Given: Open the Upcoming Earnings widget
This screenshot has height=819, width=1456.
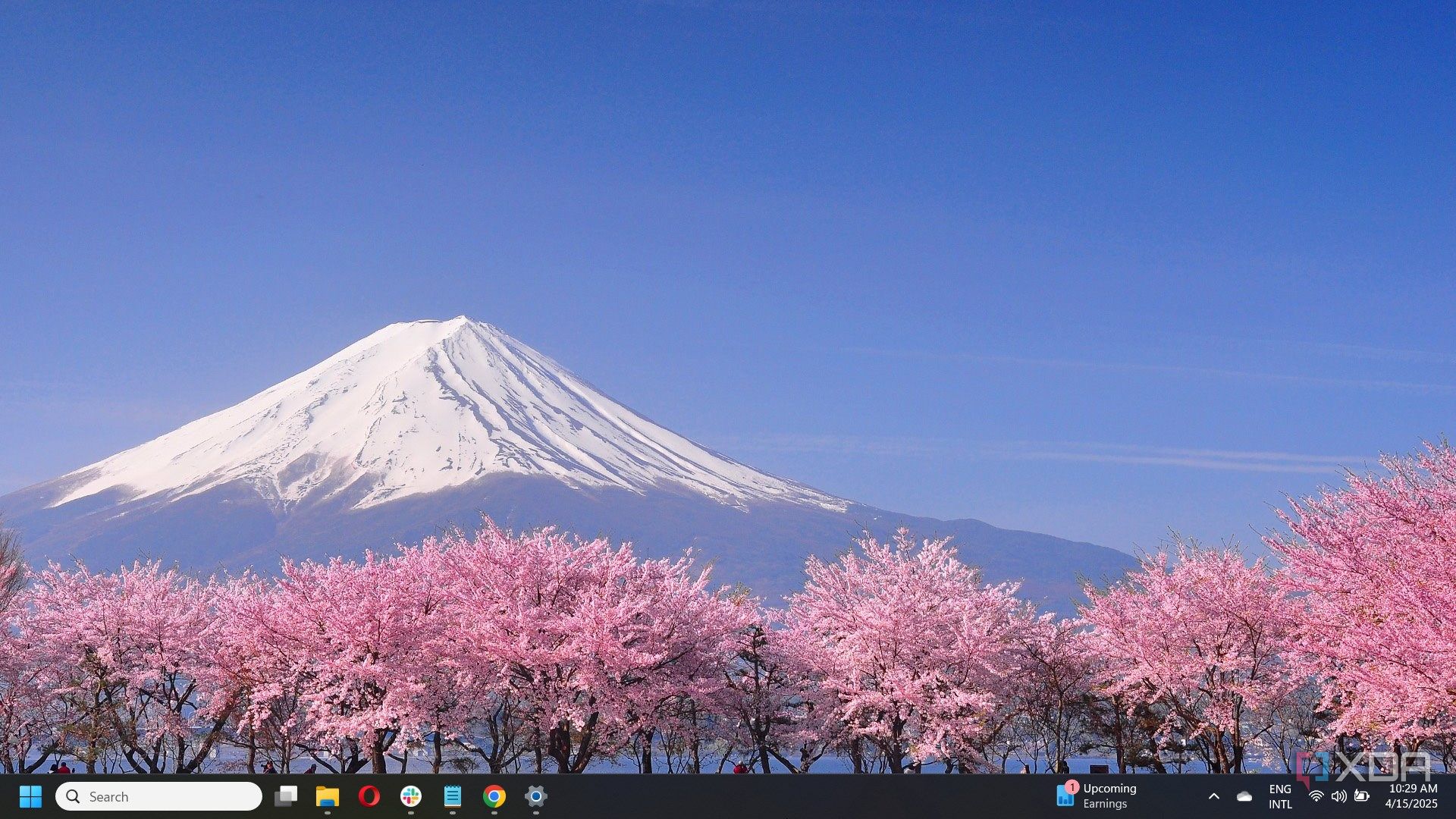Looking at the screenshot, I should (1097, 796).
